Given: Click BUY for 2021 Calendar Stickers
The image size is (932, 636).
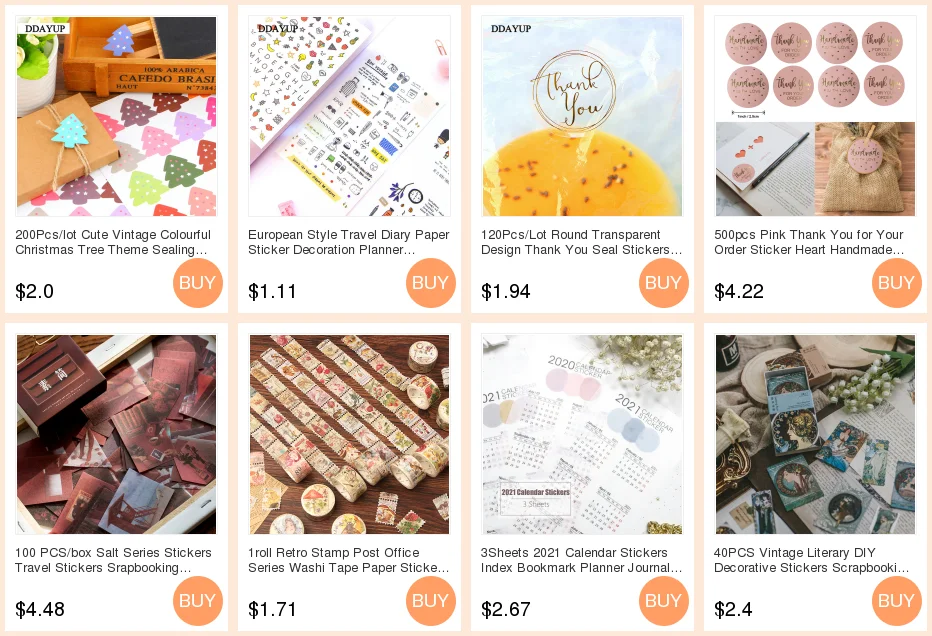Looking at the screenshot, I should tap(664, 601).
